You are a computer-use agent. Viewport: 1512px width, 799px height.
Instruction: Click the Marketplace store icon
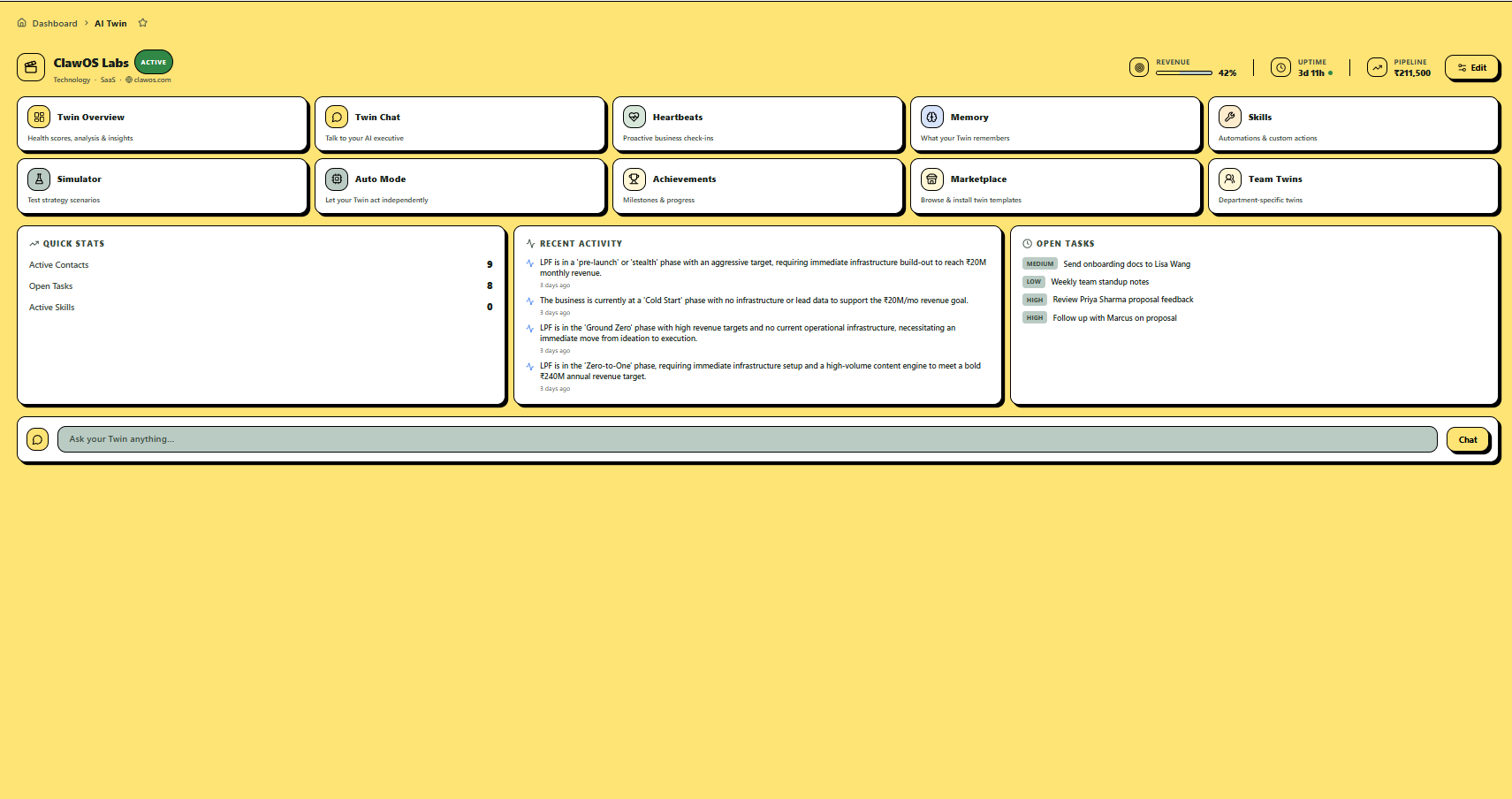pos(932,179)
